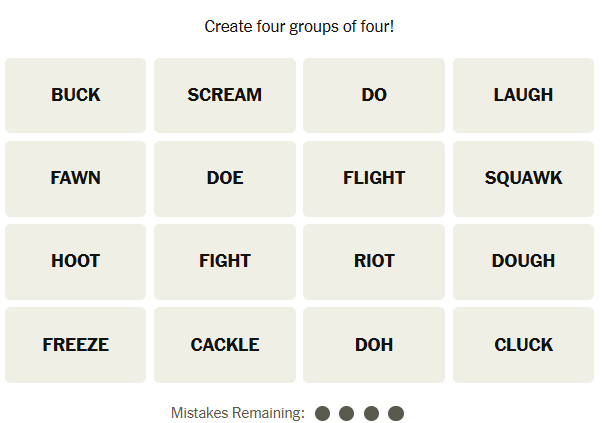Viewport: 604px width, 423px height.
Task: Pick the DO tile
Action: tap(374, 95)
